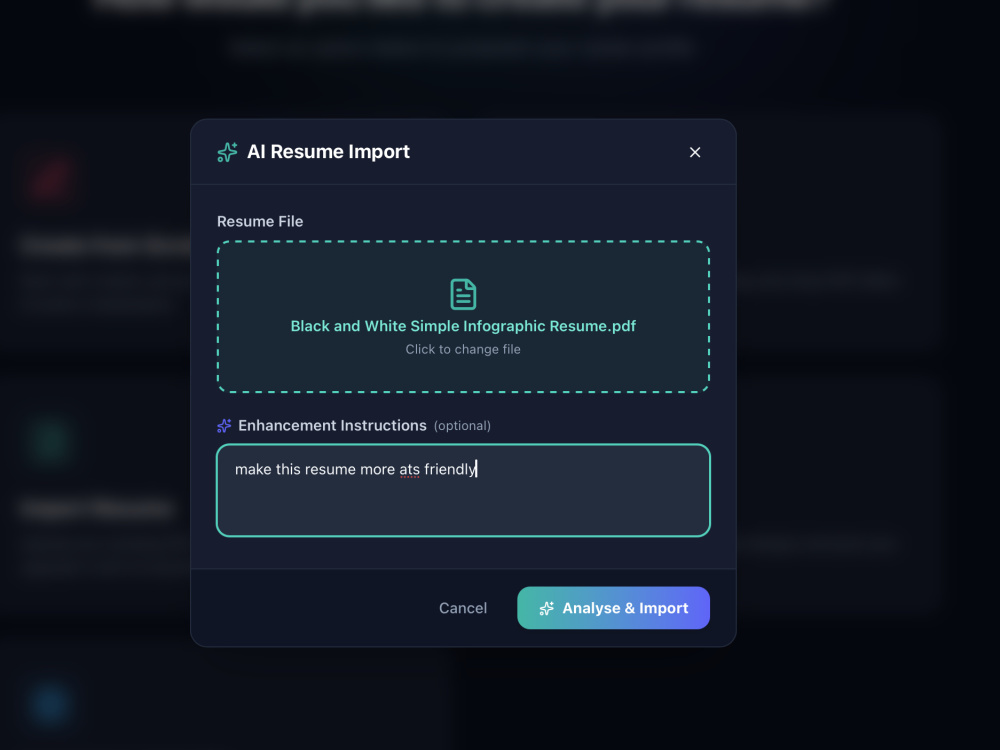Screen dimensions: 1000x750
Task: Click the Resume File label
Action: (x=260, y=221)
